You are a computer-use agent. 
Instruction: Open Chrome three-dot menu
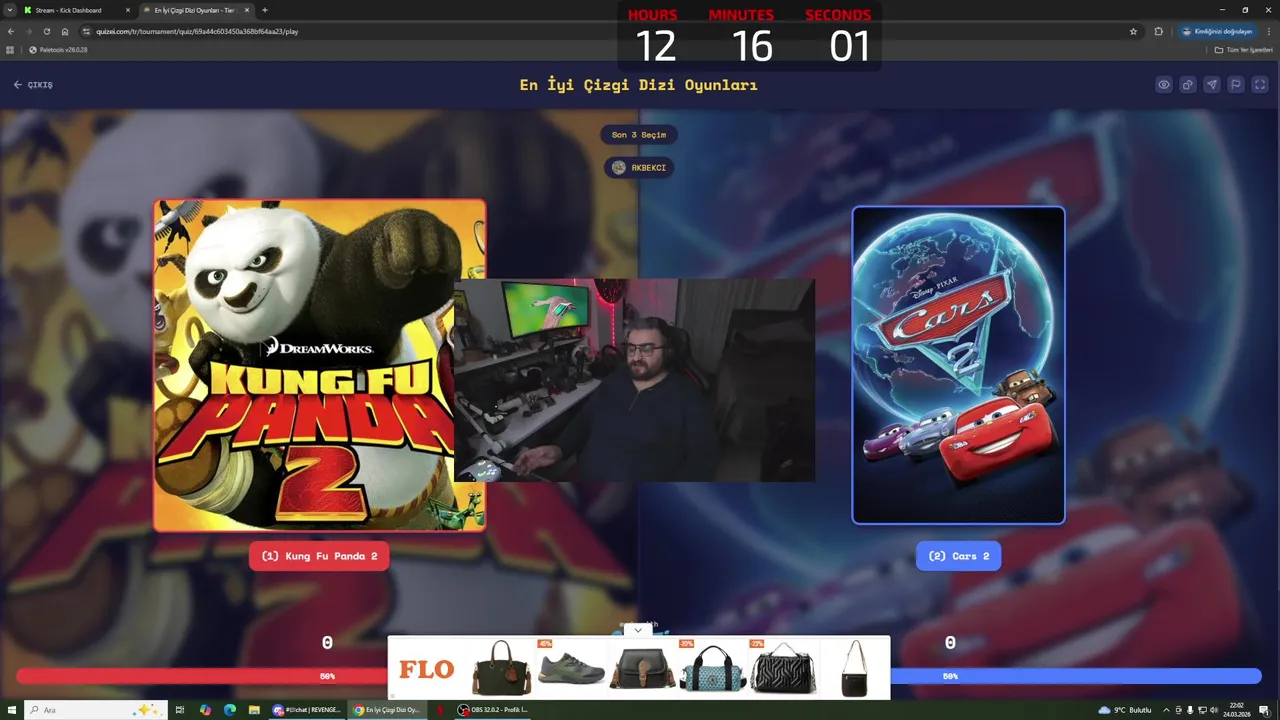1268,31
